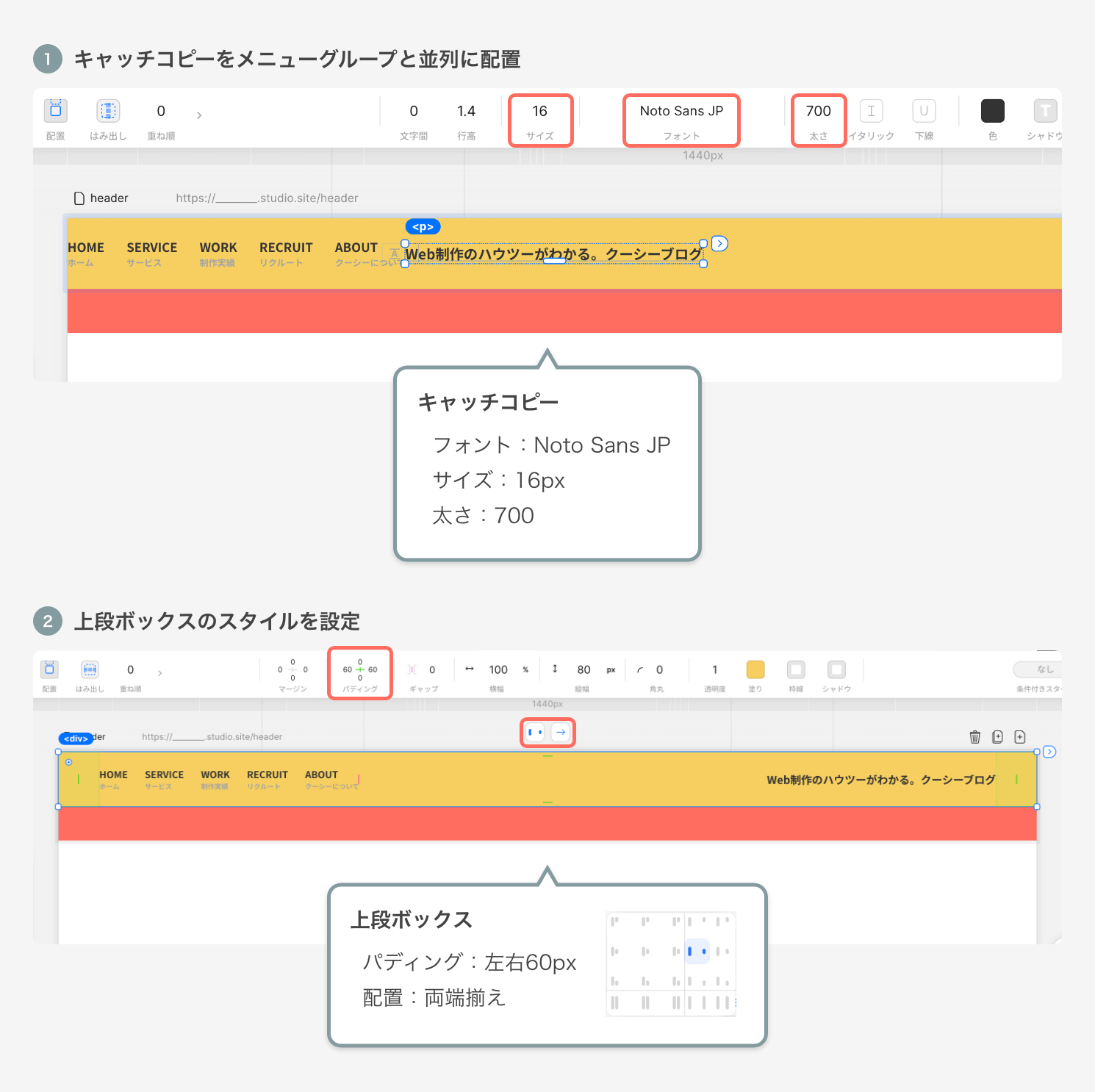Click the height arrows icon beside 80
The width and height of the screenshot is (1095, 1092).
pyautogui.click(x=555, y=669)
